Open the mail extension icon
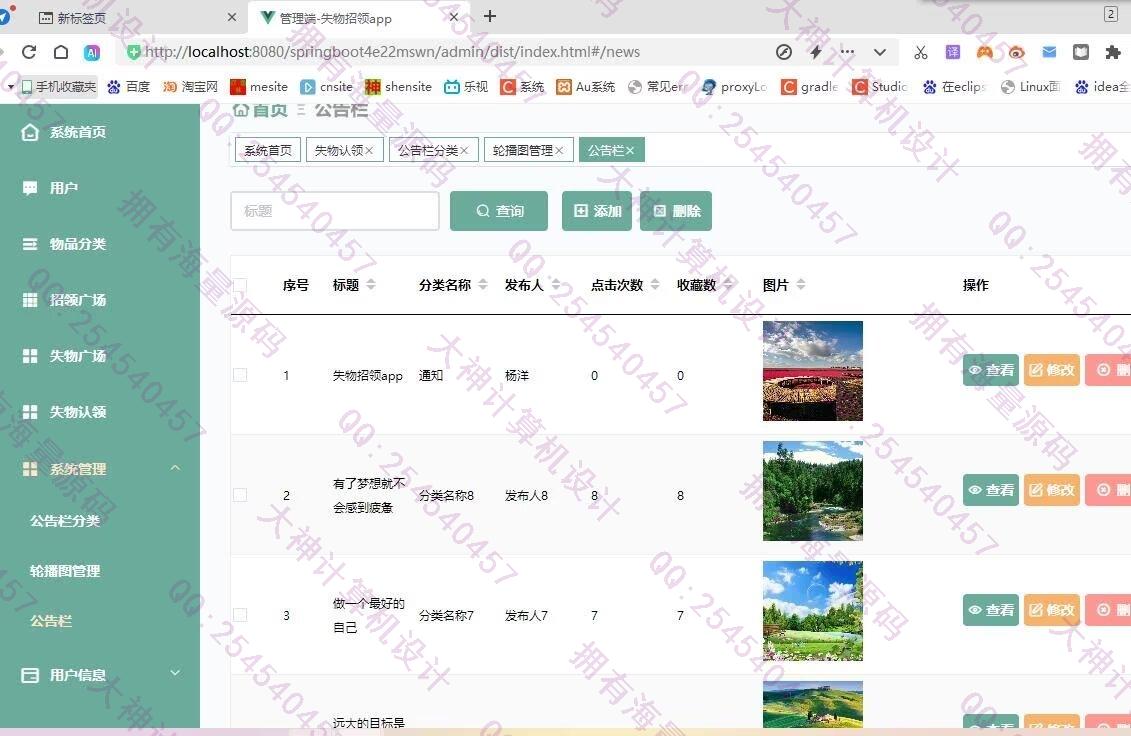 point(1049,52)
